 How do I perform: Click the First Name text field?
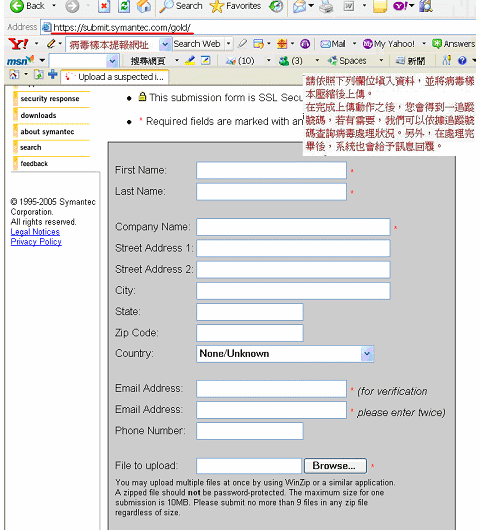271,170
